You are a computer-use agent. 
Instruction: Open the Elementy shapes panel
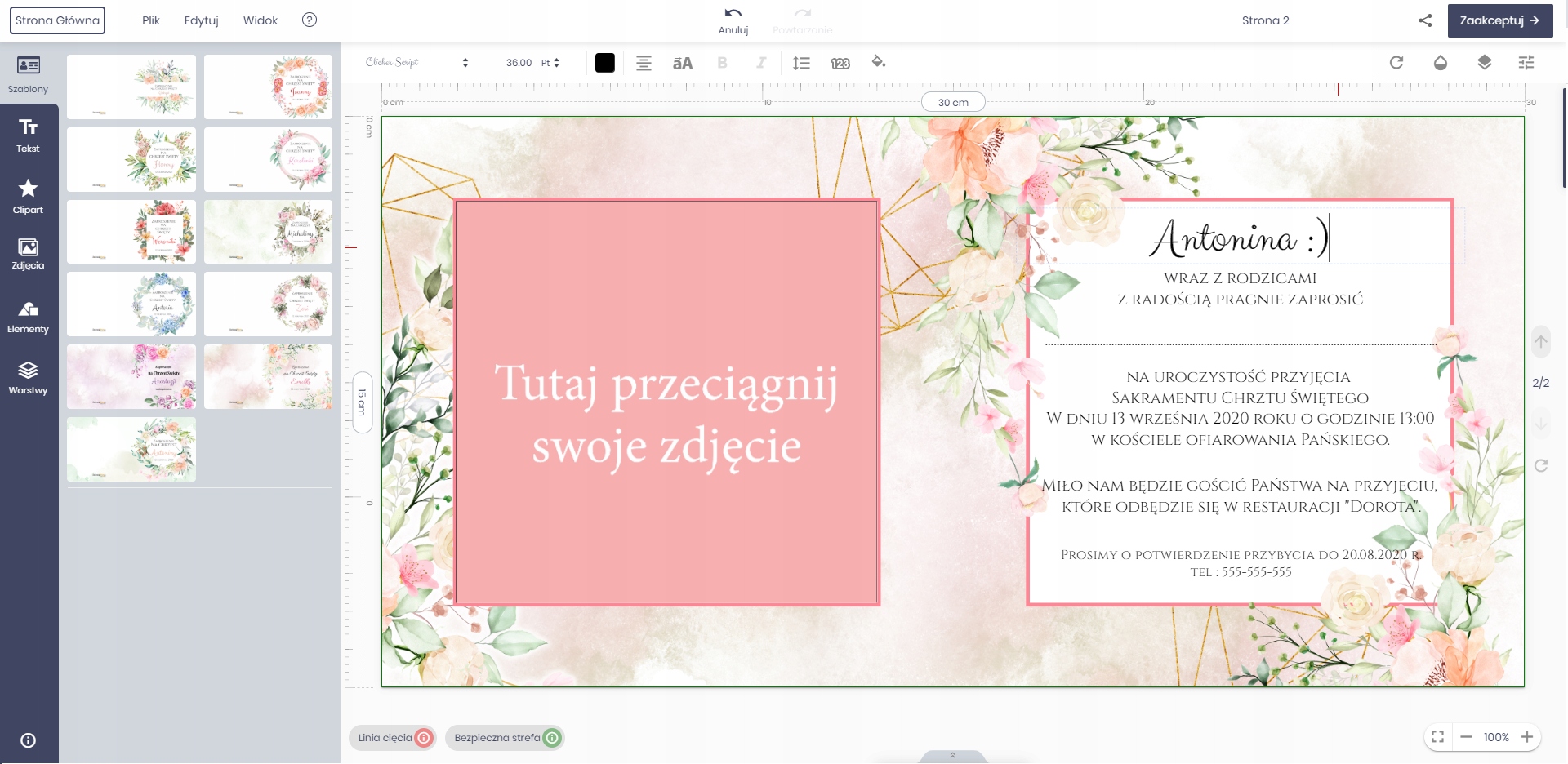[29, 317]
